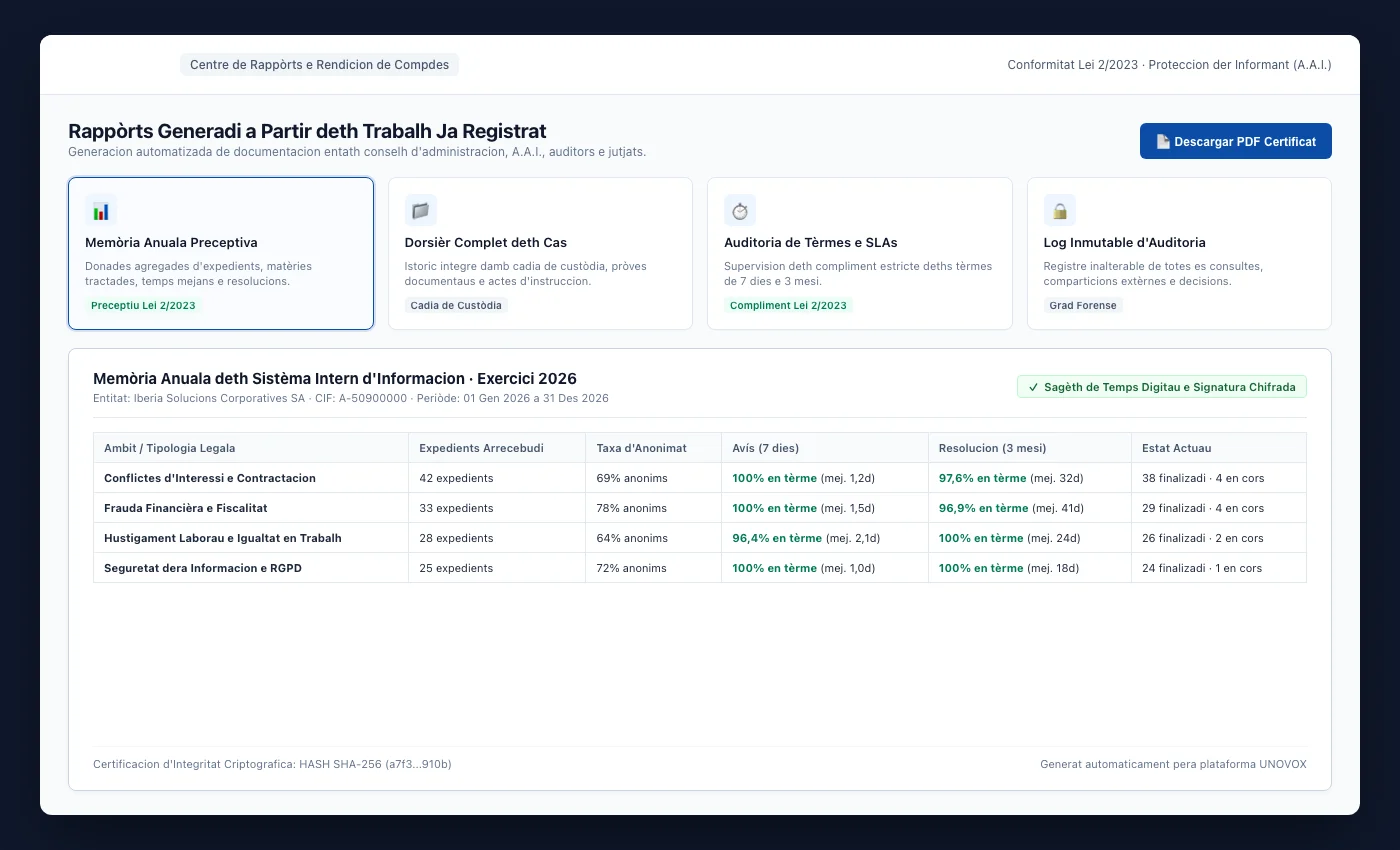
Task: Click the Centre de Rappòrts header pill
Action: [319, 65]
